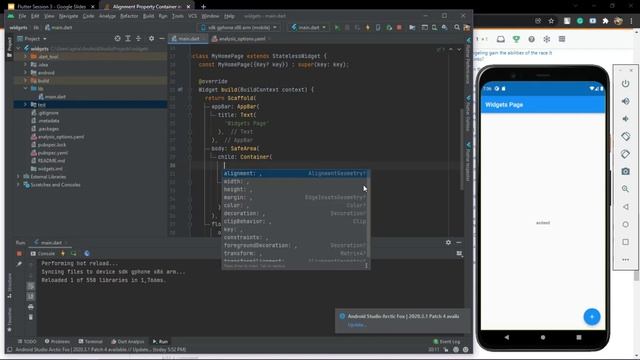Select alignment suggestion in autocomplete
The width and height of the screenshot is (640, 360).
click(x=296, y=173)
